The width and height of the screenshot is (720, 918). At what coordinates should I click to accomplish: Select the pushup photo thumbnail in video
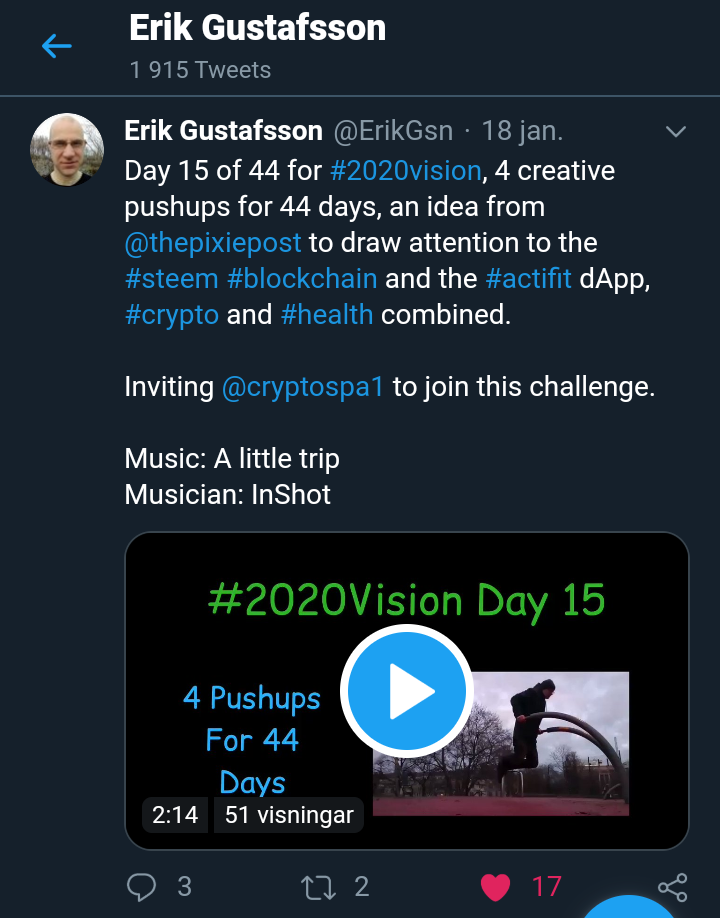pos(501,744)
